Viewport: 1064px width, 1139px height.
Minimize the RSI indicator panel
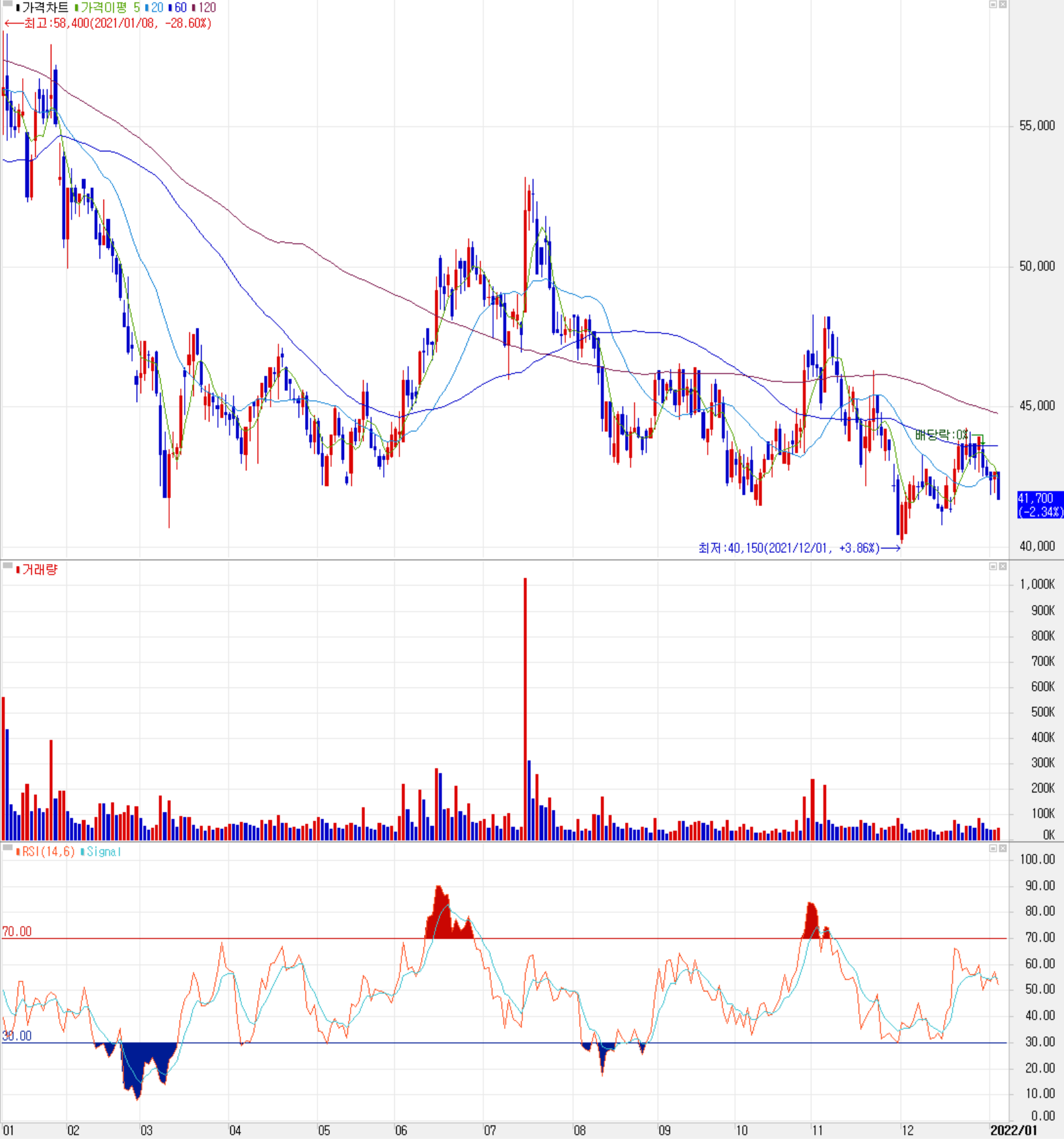click(x=993, y=848)
